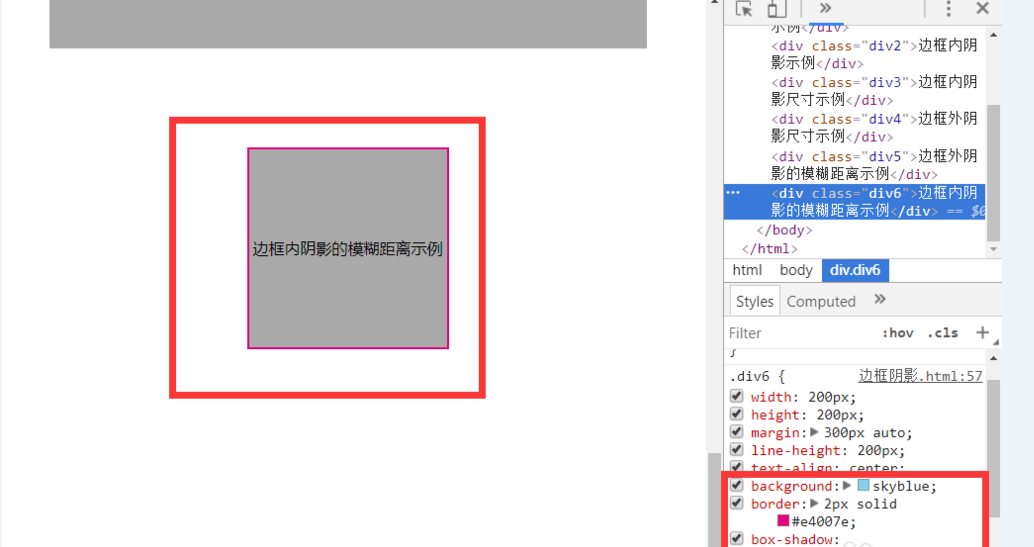The image size is (1034, 547).
Task: Toggle the :hov element state button
Action: click(x=897, y=333)
